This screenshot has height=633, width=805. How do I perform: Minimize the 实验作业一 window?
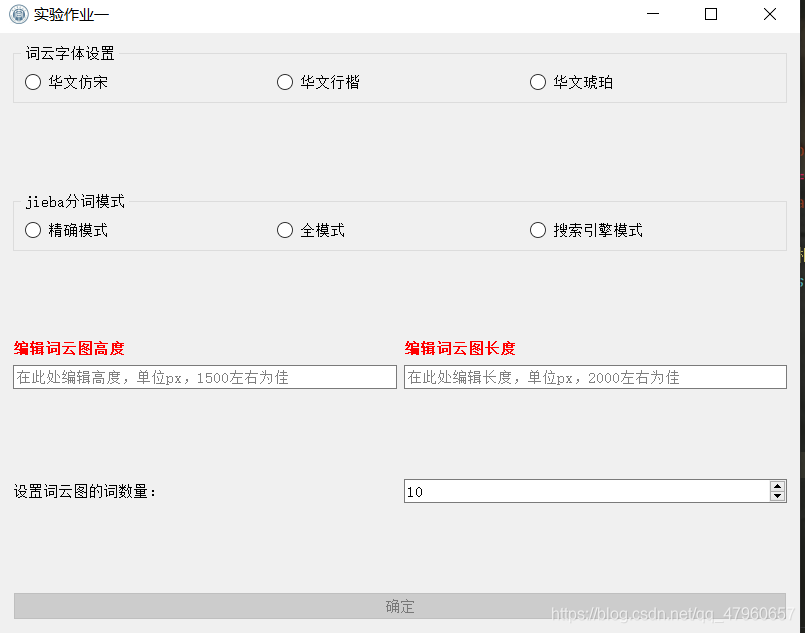(653, 14)
